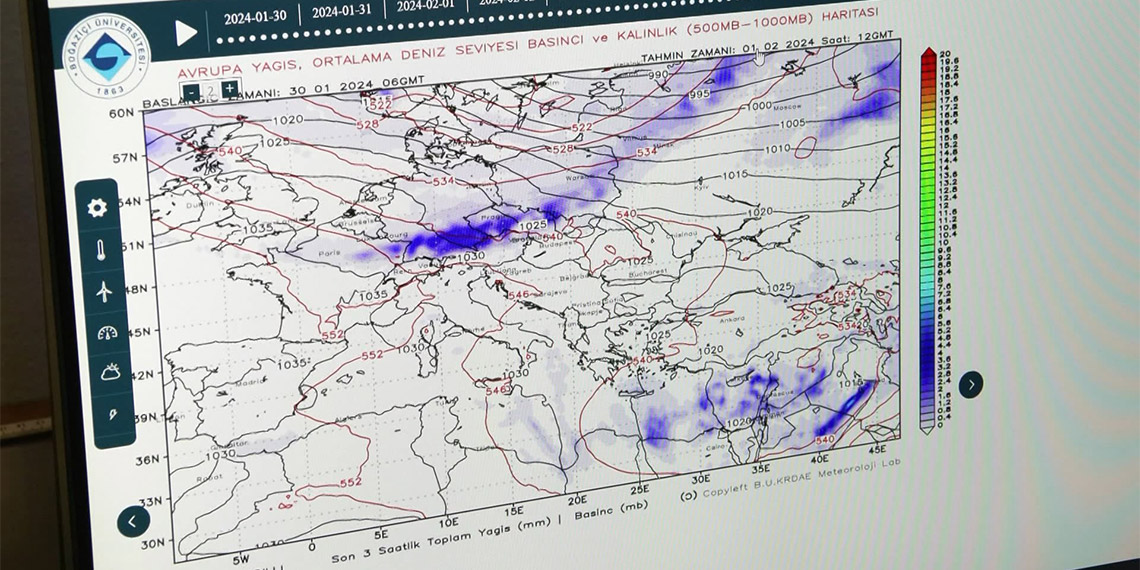This screenshot has height=570, width=1140.
Task: Open the pressure gauge map icon
Action: click(x=107, y=333)
